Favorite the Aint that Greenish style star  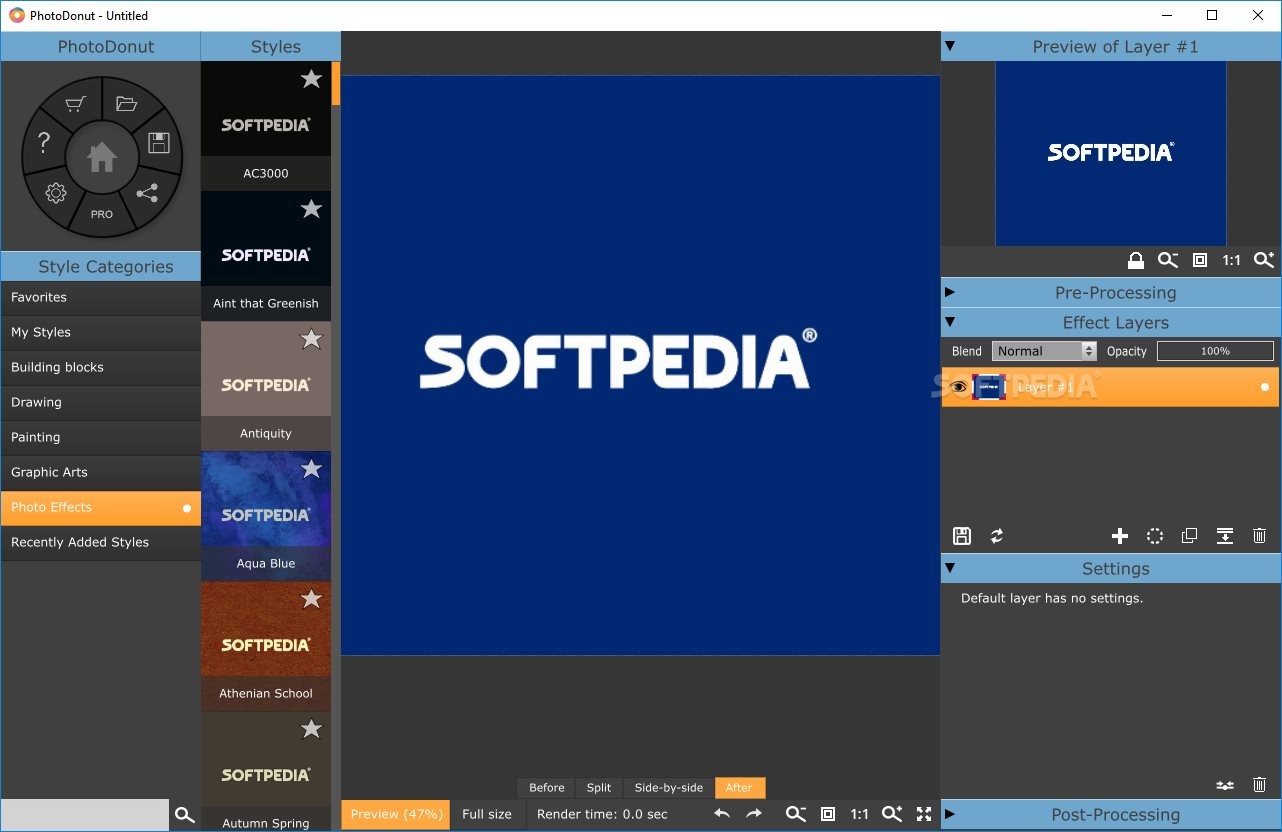point(312,209)
